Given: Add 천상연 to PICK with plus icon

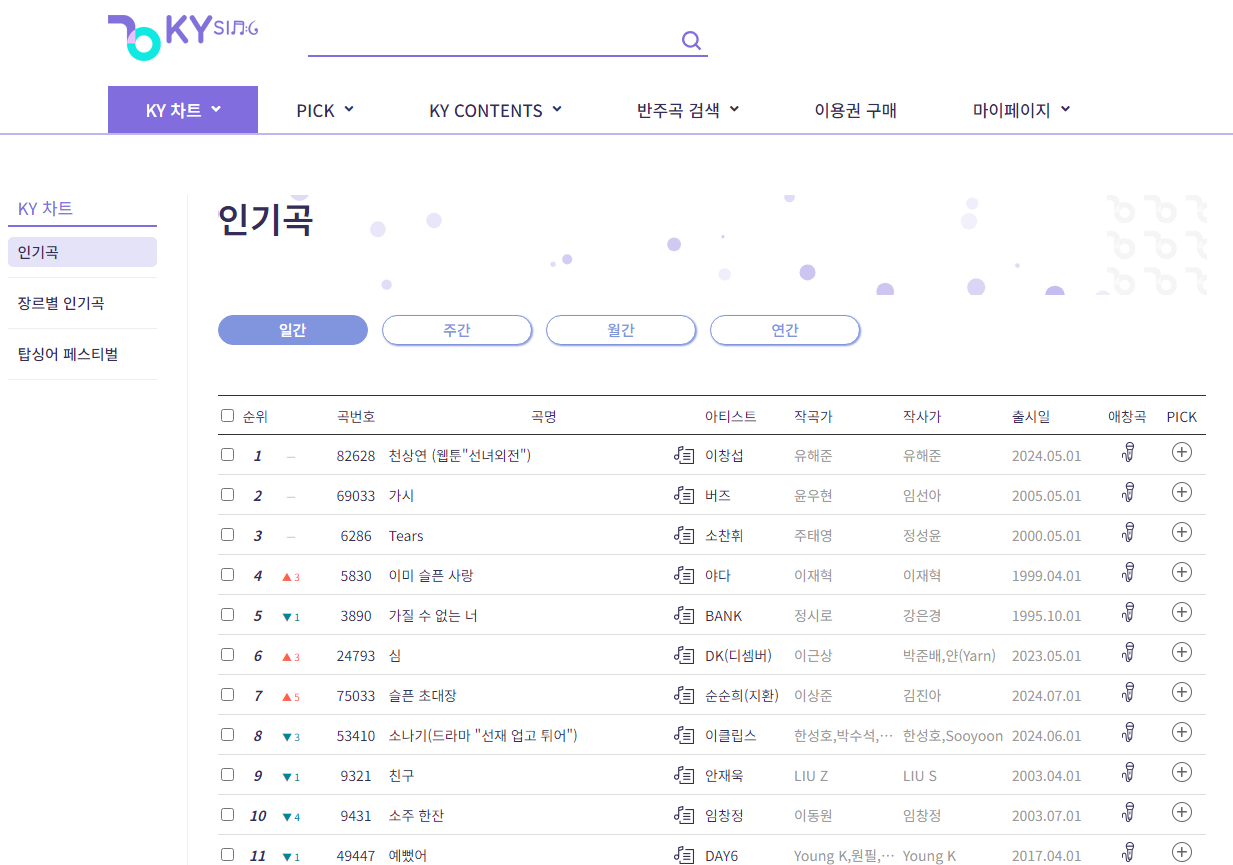Looking at the screenshot, I should [x=1182, y=452].
